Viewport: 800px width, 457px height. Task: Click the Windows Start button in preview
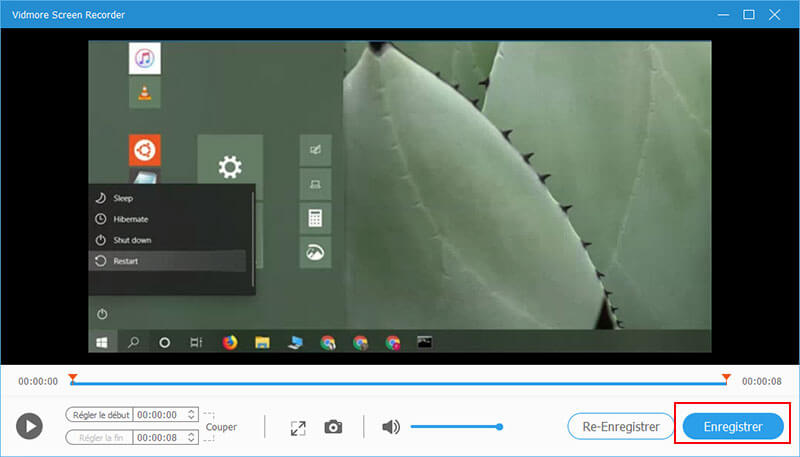[x=103, y=342]
